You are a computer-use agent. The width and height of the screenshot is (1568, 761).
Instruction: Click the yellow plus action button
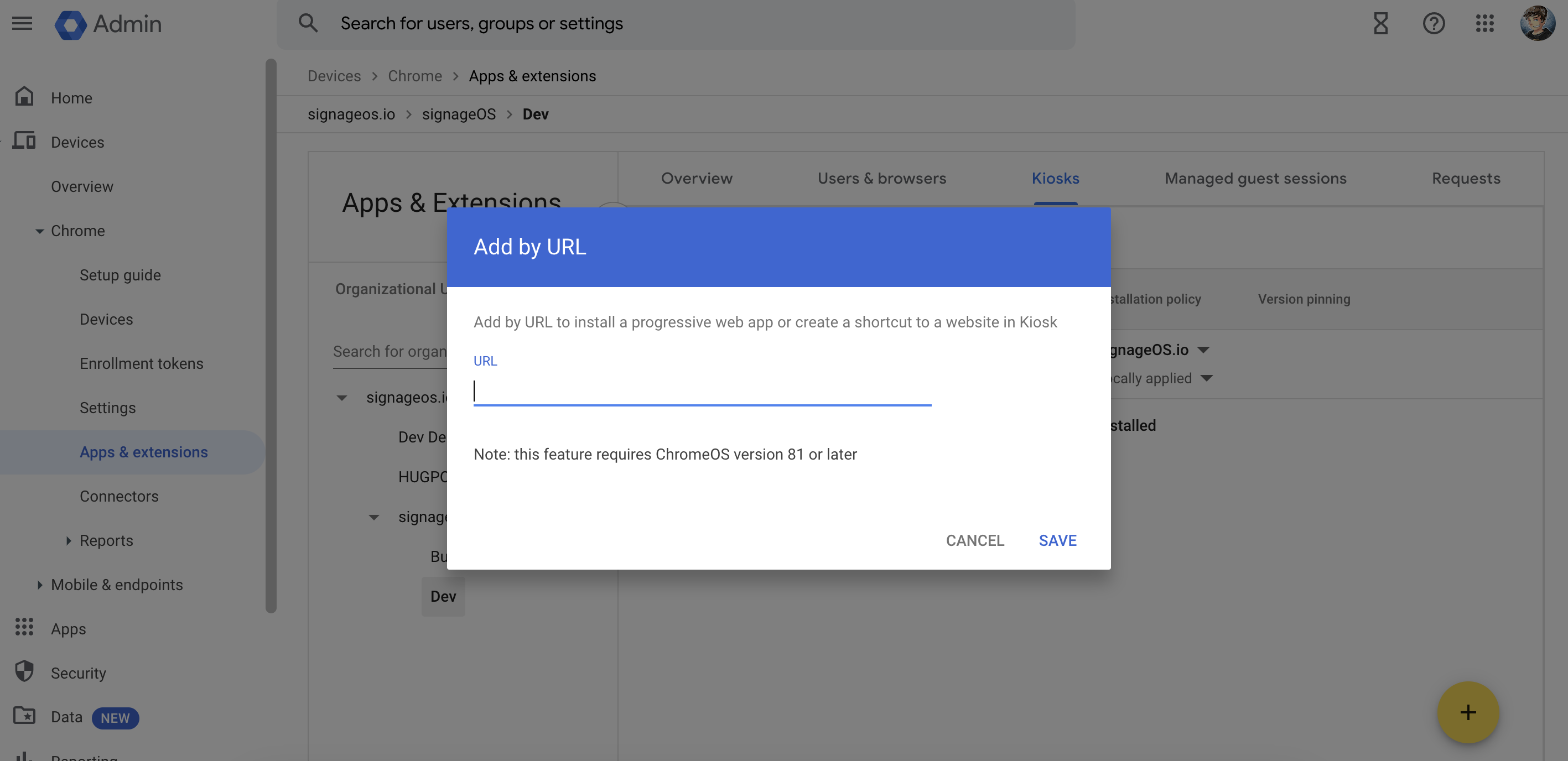click(1468, 712)
